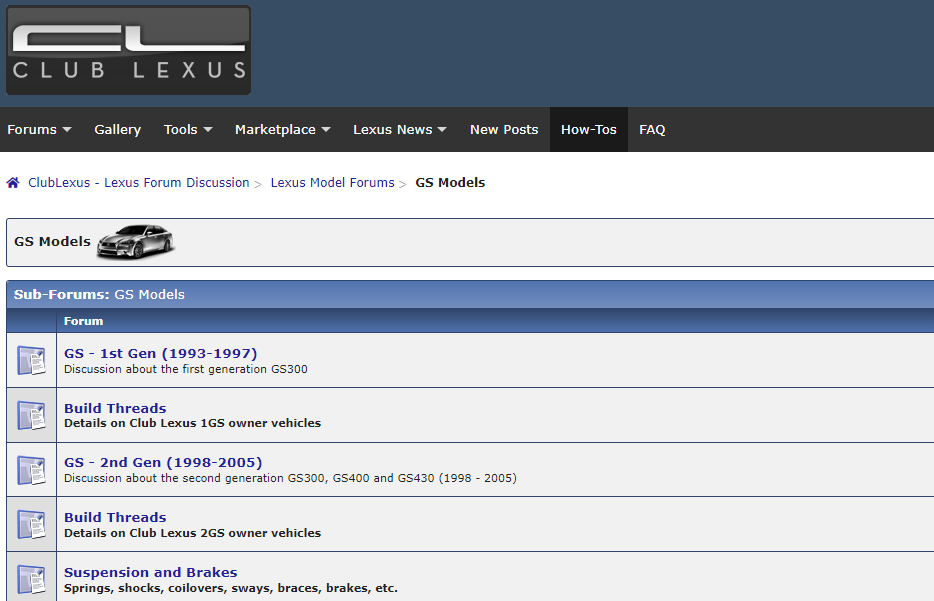This screenshot has width=934, height=601.
Task: Go to ClubLexus - Lexus Forum Discussion breadcrumb
Action: [x=139, y=183]
